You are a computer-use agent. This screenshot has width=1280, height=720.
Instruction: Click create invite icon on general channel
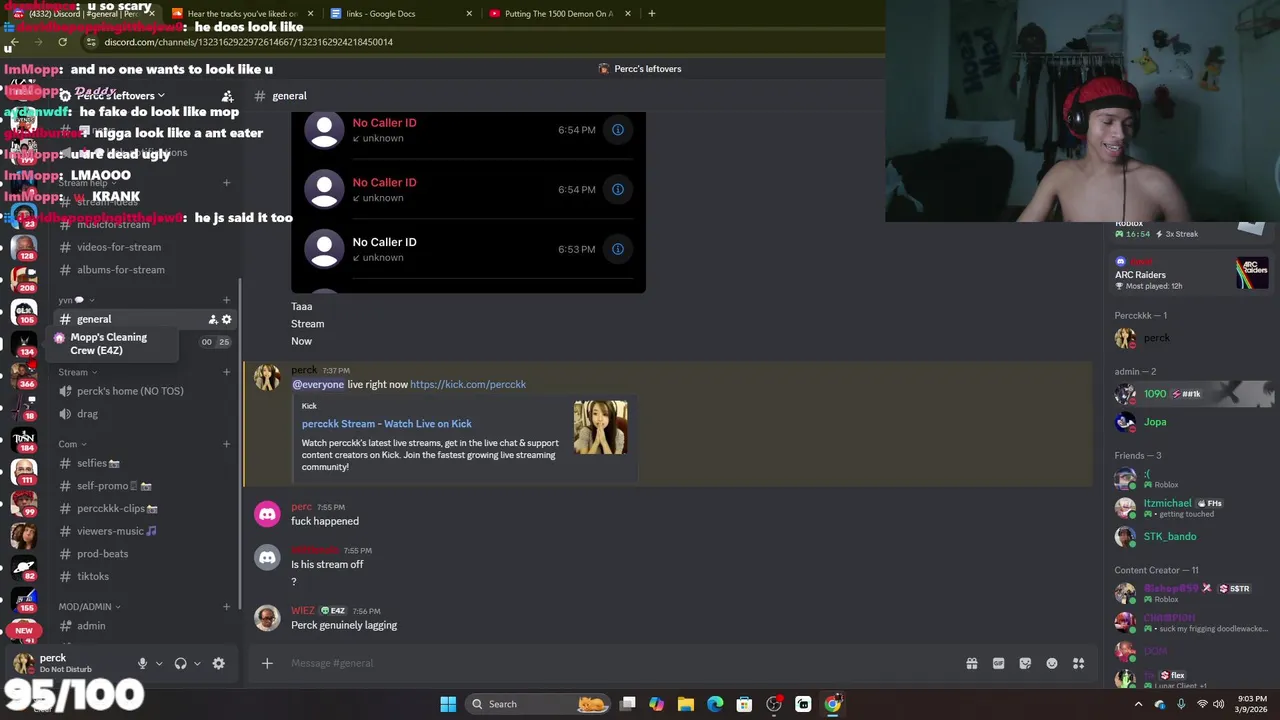[213, 319]
